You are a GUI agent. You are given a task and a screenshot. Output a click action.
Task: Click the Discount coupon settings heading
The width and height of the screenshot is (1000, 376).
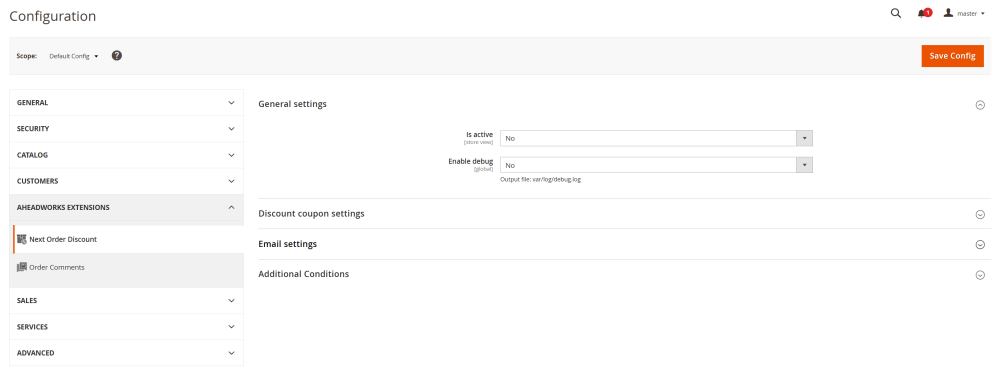[x=311, y=213]
